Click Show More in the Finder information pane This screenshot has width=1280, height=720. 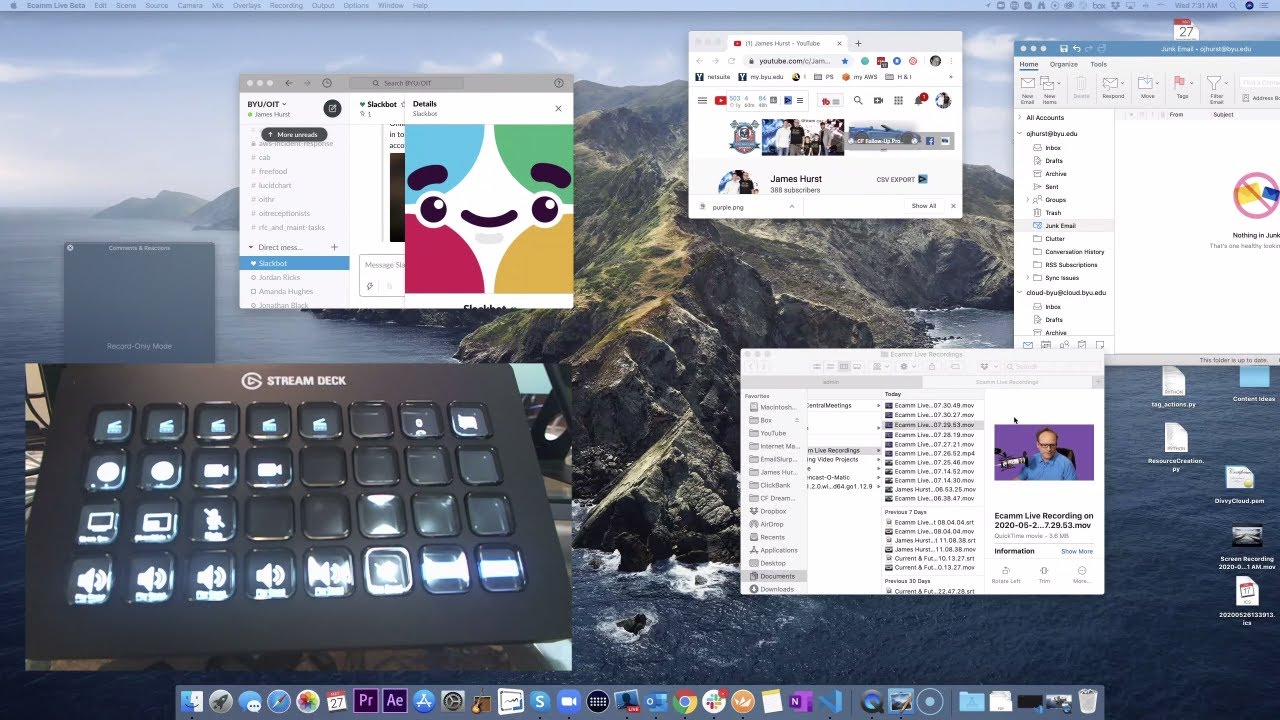point(1077,551)
